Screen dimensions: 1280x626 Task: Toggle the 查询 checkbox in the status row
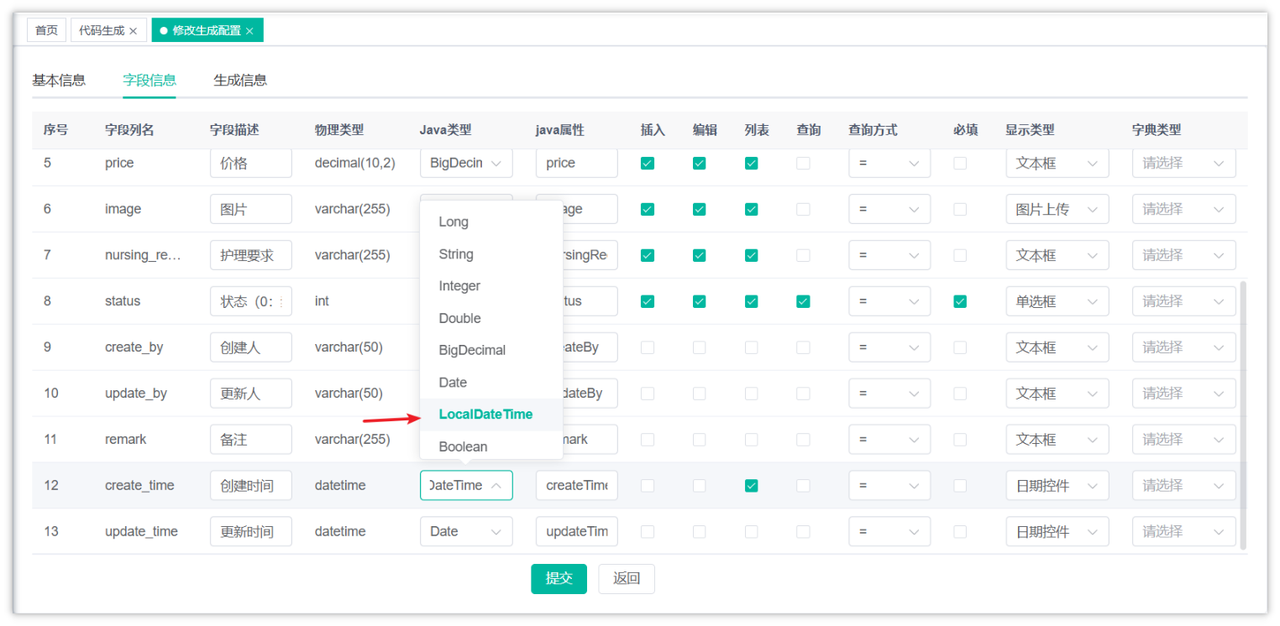[803, 301]
